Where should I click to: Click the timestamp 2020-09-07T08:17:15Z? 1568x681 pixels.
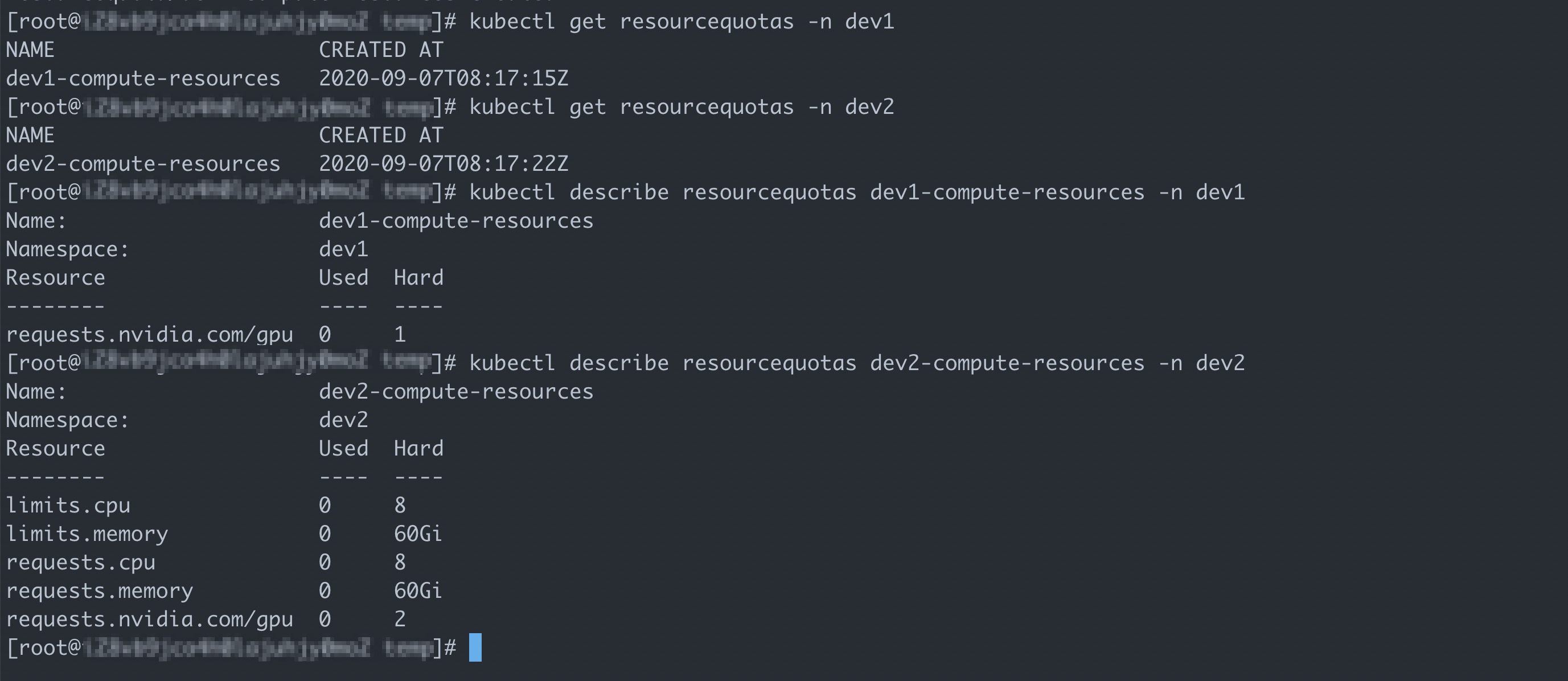click(x=444, y=79)
